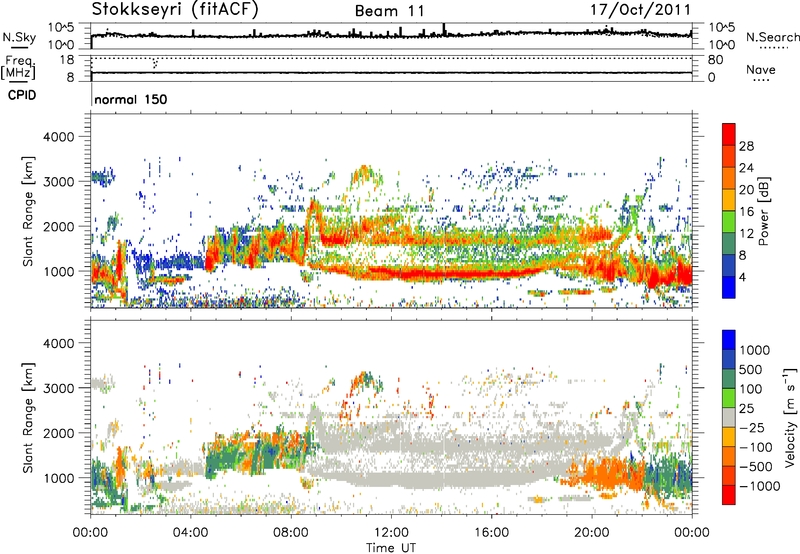Click the '4' Power colorbar tick label
This screenshot has height=554, width=800.
742,277
